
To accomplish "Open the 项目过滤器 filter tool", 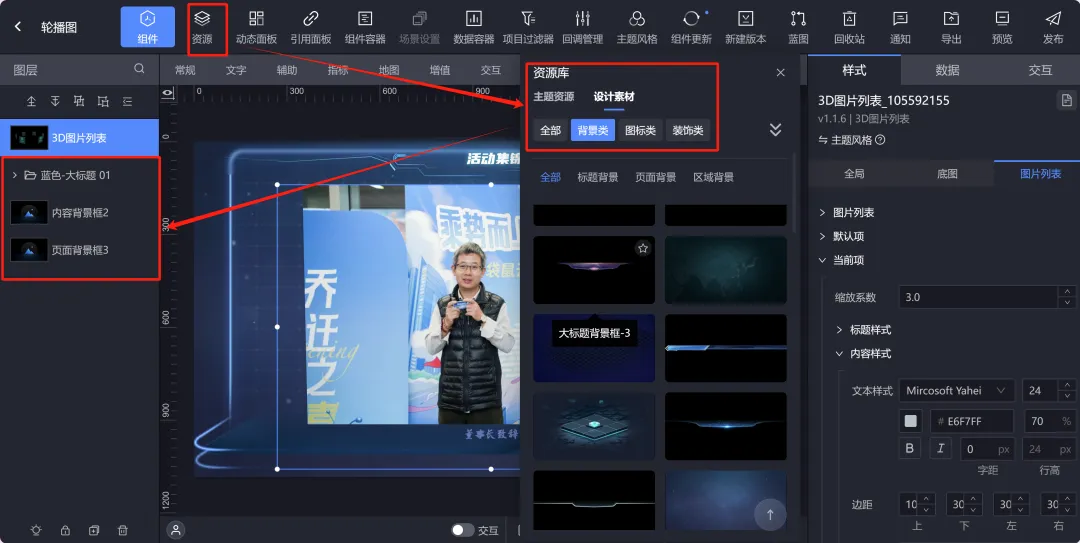I will click(x=528, y=27).
